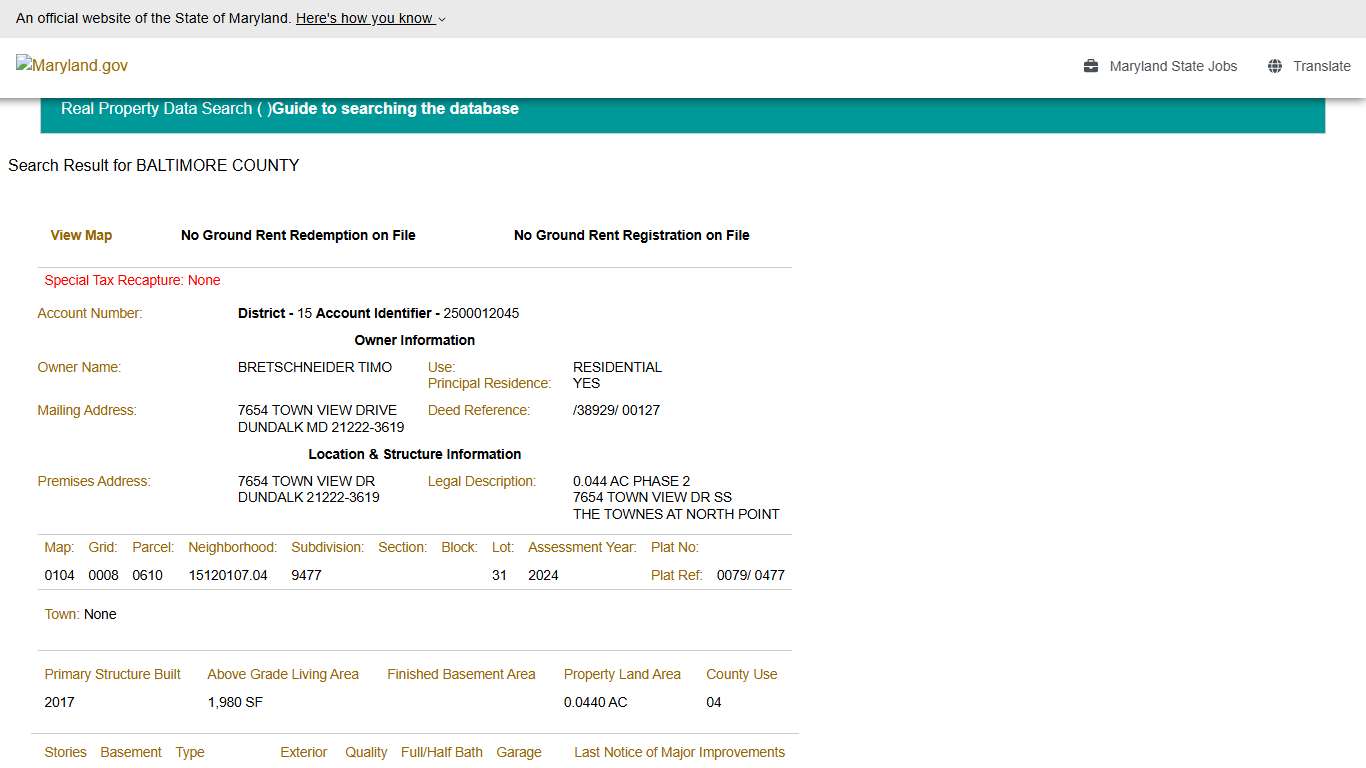Click the Plat Ref value 0079/0477
The image size is (1366, 768).
(750, 575)
